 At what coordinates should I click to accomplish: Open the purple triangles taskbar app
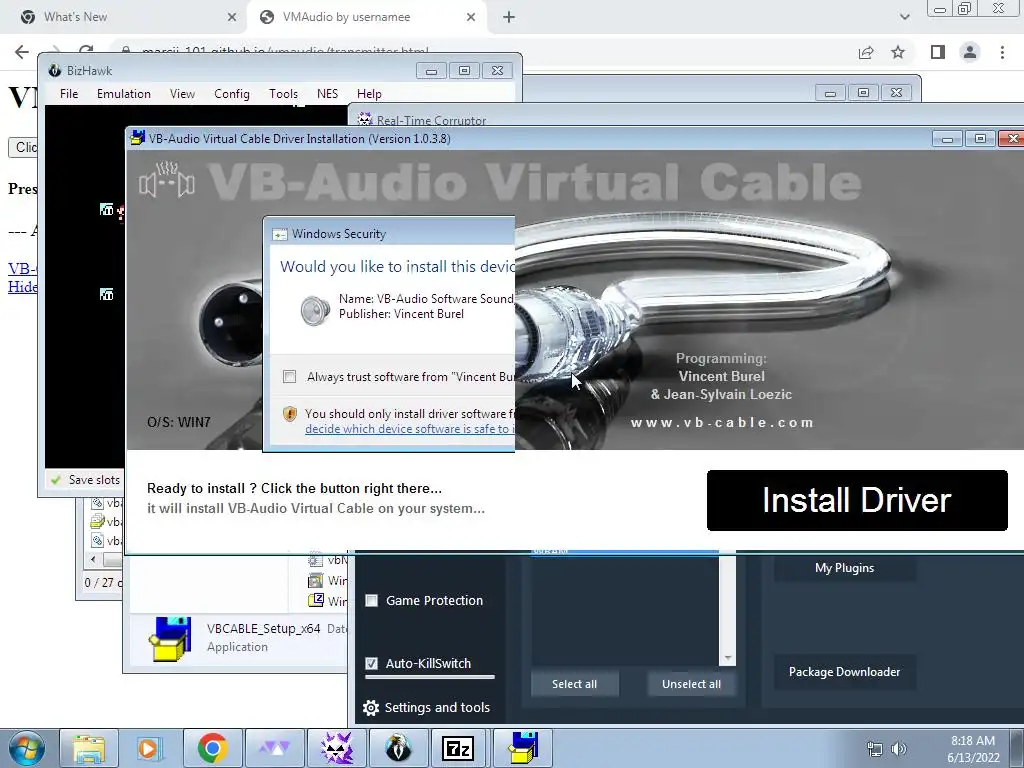[x=274, y=748]
